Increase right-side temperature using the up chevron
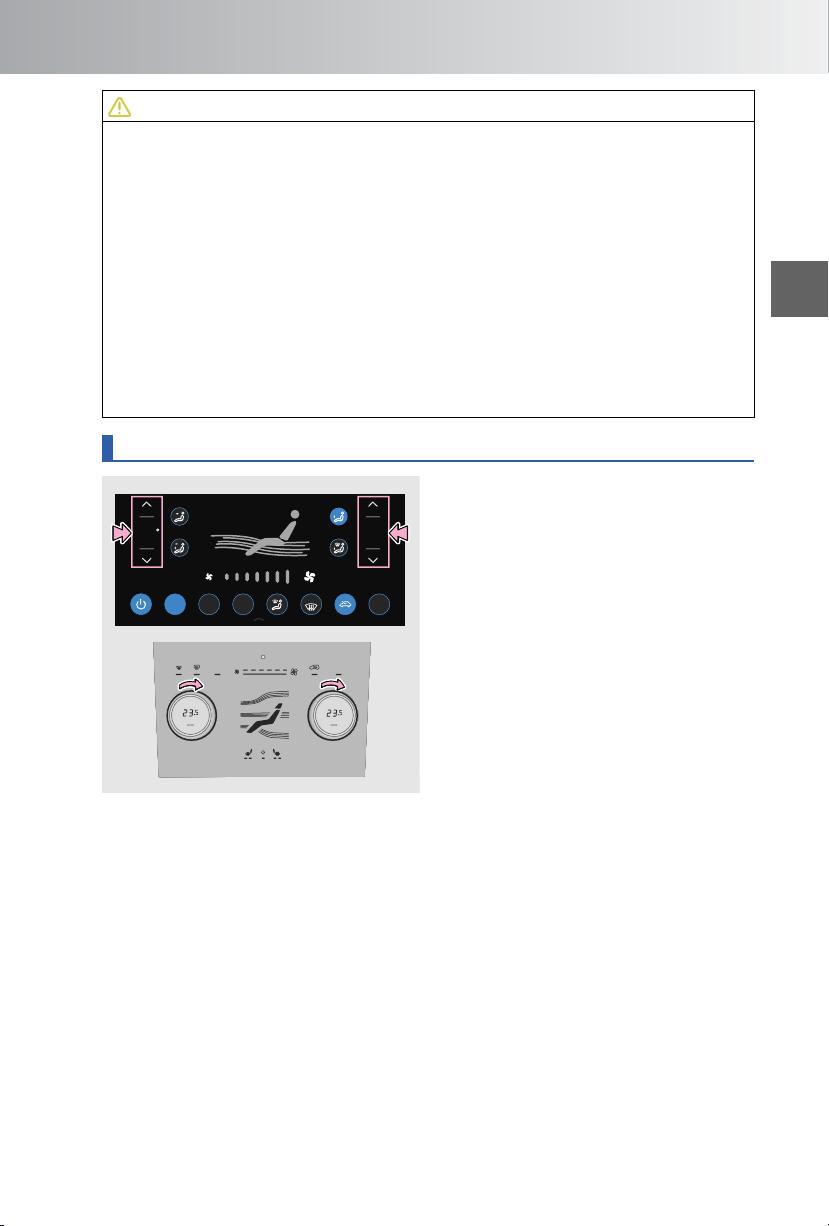 373,504
